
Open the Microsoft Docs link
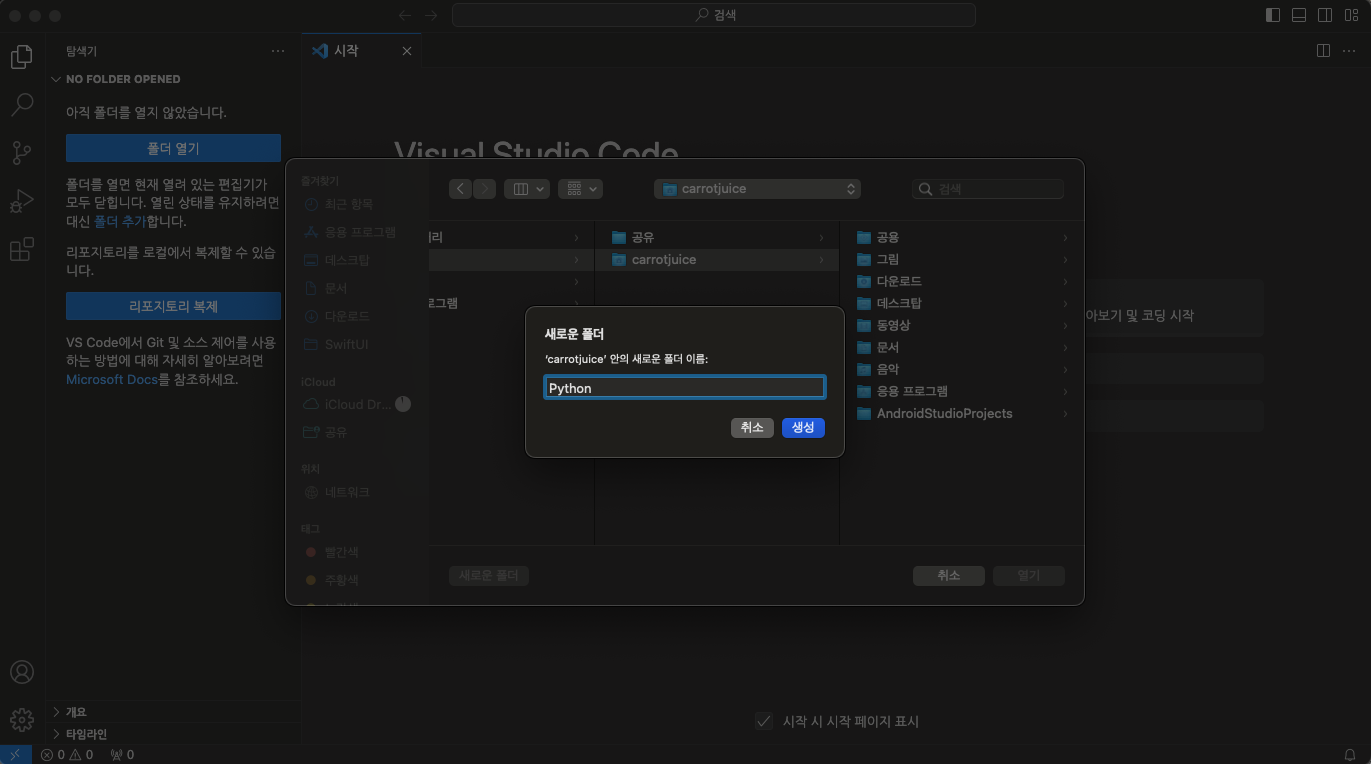(x=112, y=380)
